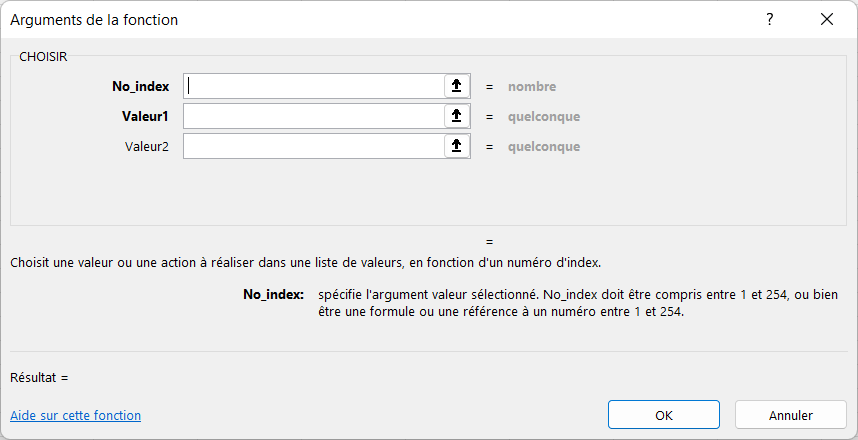Open the Aide sur cette fonction link
Image resolution: width=858 pixels, height=440 pixels.
click(76, 415)
